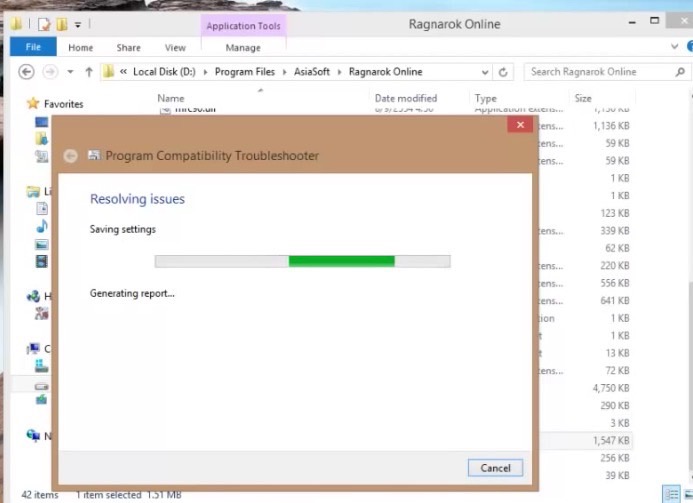
Task: Go back in Explorer navigation
Action: coord(27,72)
